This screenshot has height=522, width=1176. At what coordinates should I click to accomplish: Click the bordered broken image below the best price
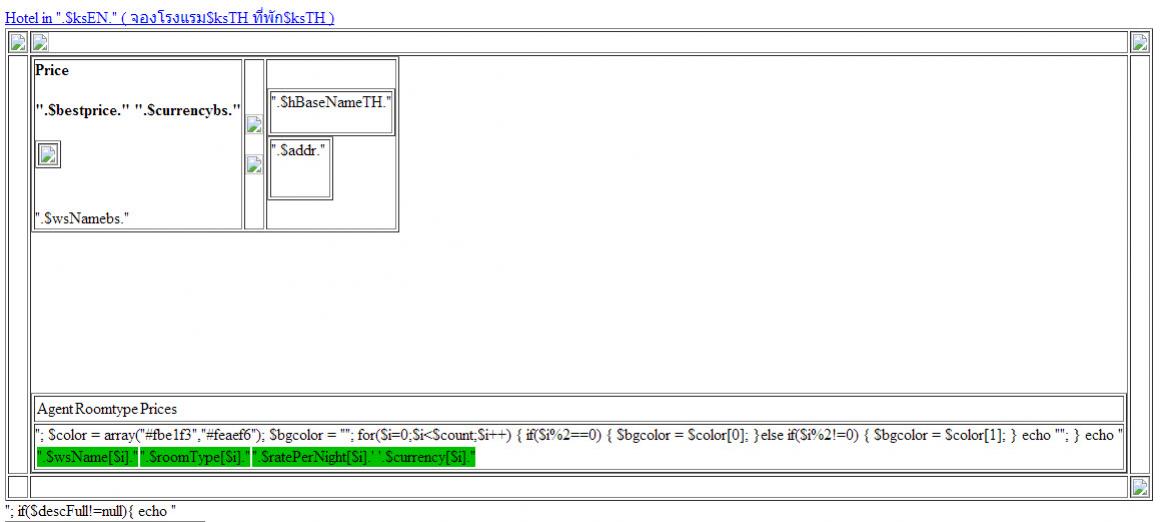coord(49,155)
